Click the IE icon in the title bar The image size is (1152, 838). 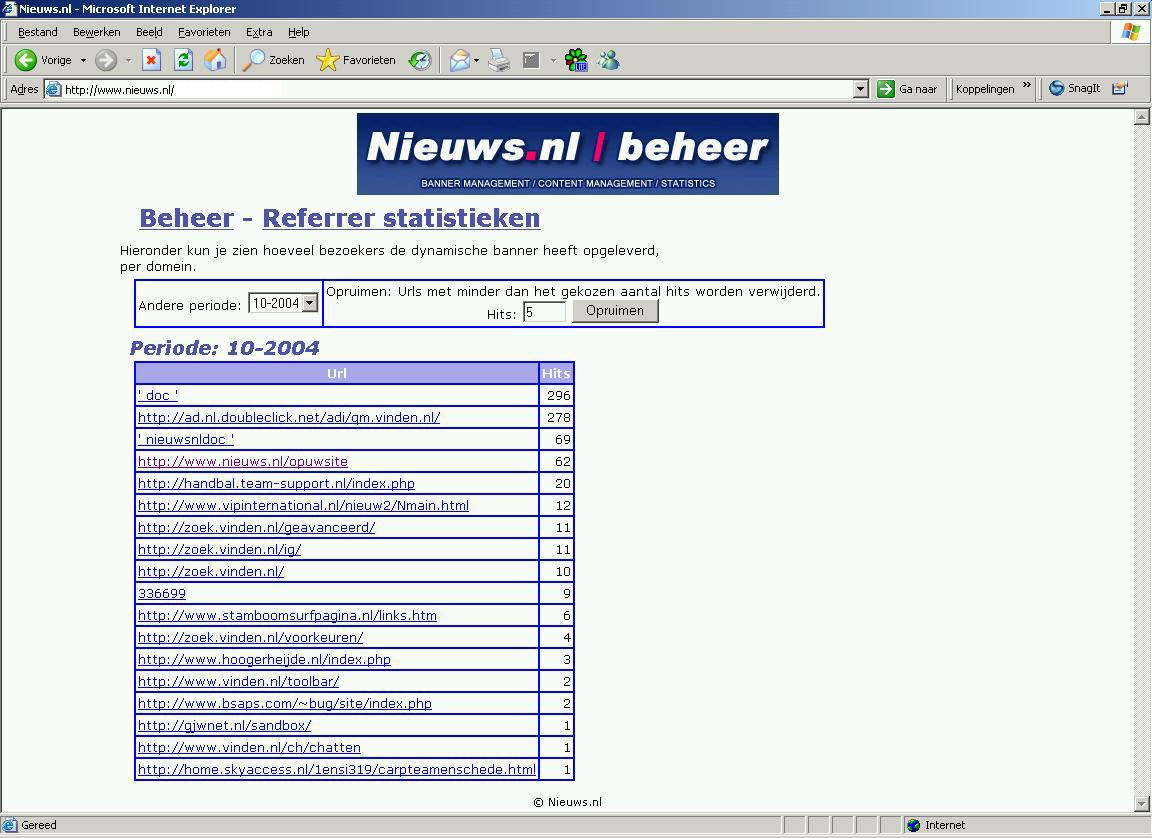tap(9, 9)
